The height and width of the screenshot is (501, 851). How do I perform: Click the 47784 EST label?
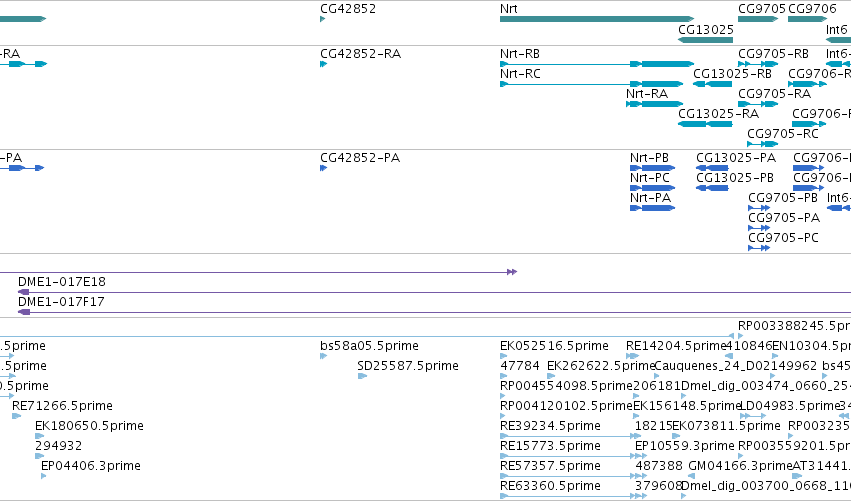coord(519,366)
